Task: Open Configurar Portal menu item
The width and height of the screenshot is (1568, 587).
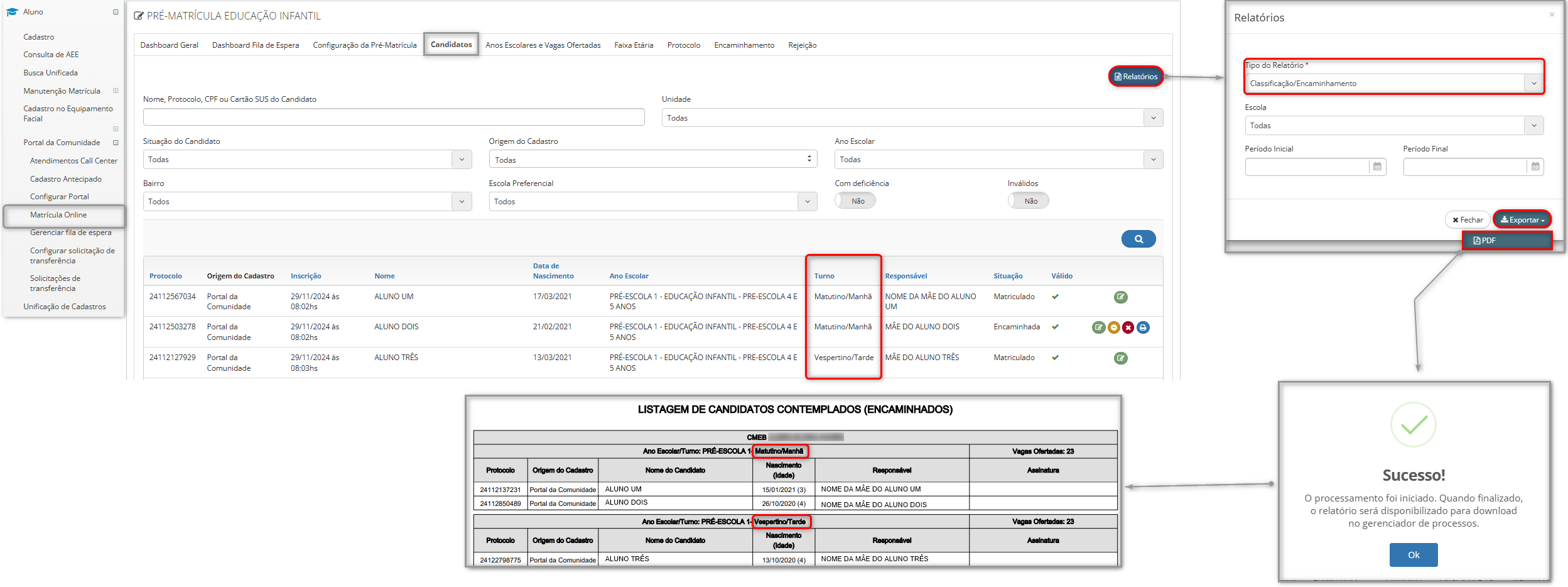Action: coord(59,197)
